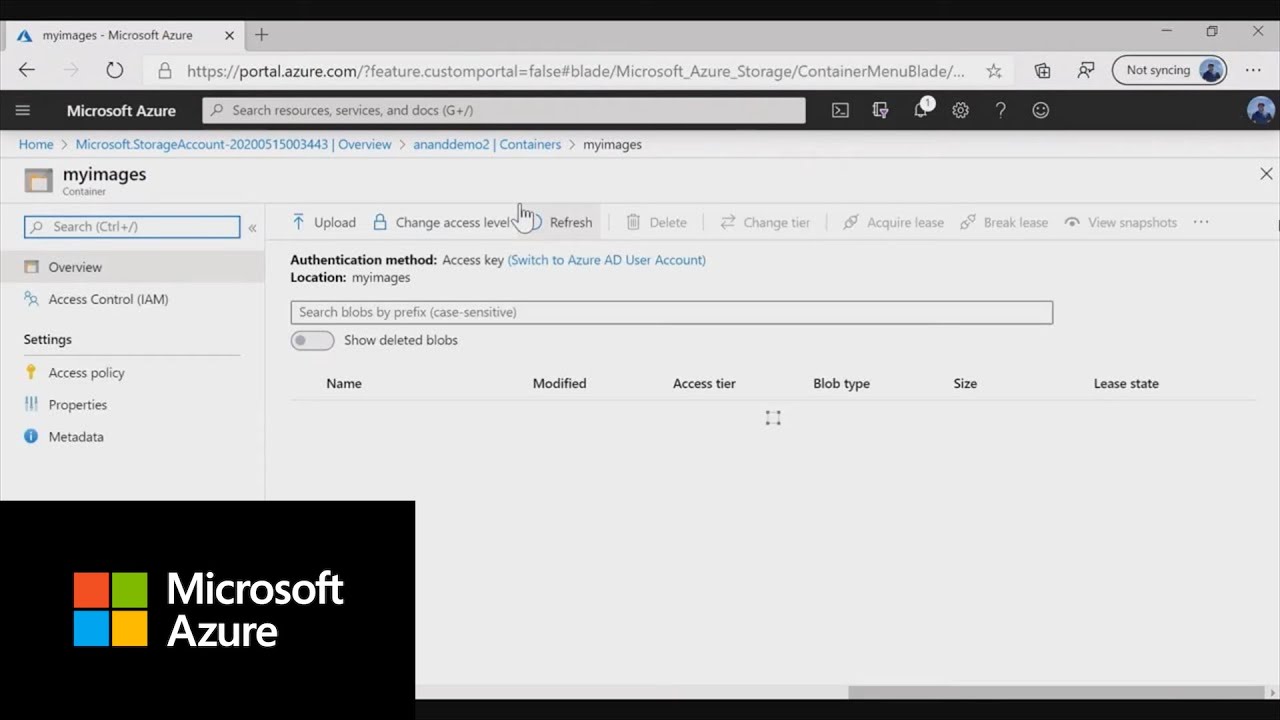
Task: Click Break lease
Action: click(1004, 223)
